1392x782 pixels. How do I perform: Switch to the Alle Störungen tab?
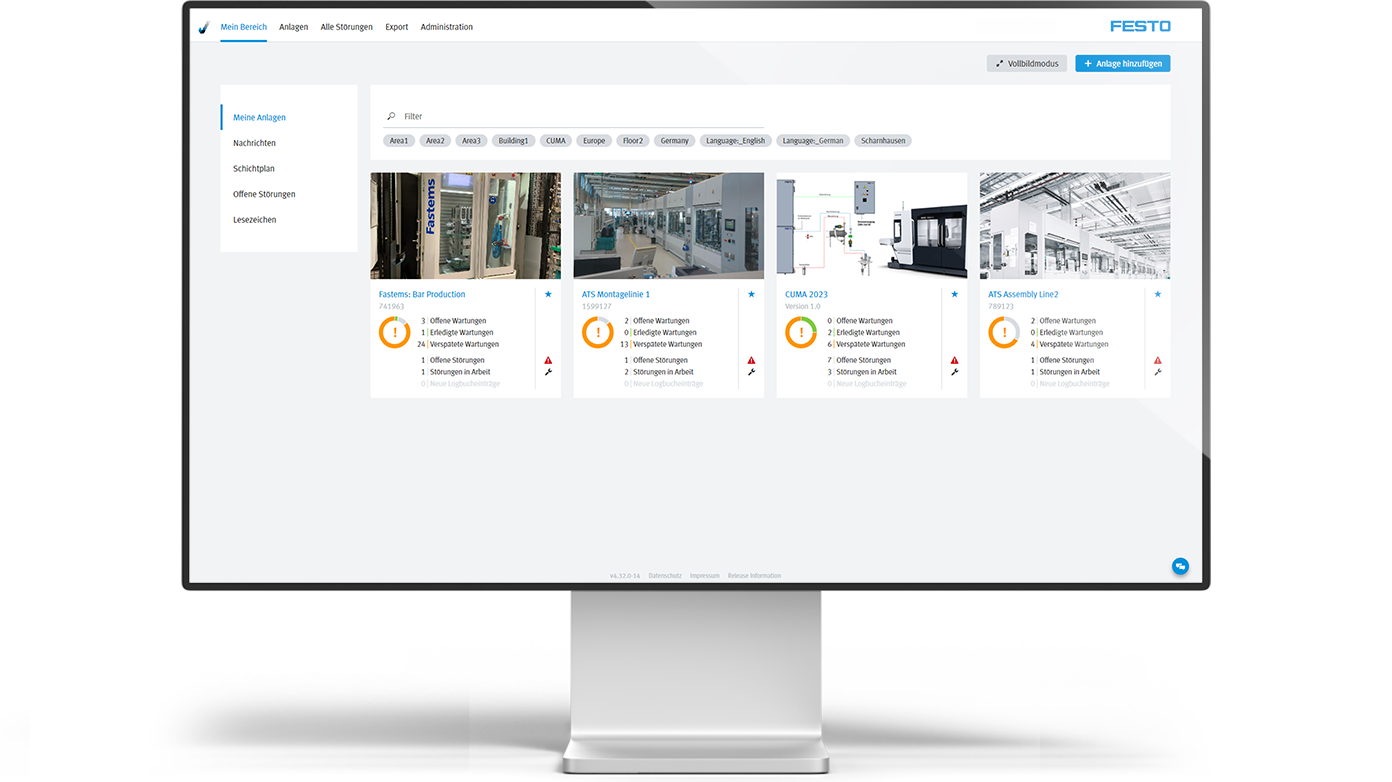[x=346, y=27]
